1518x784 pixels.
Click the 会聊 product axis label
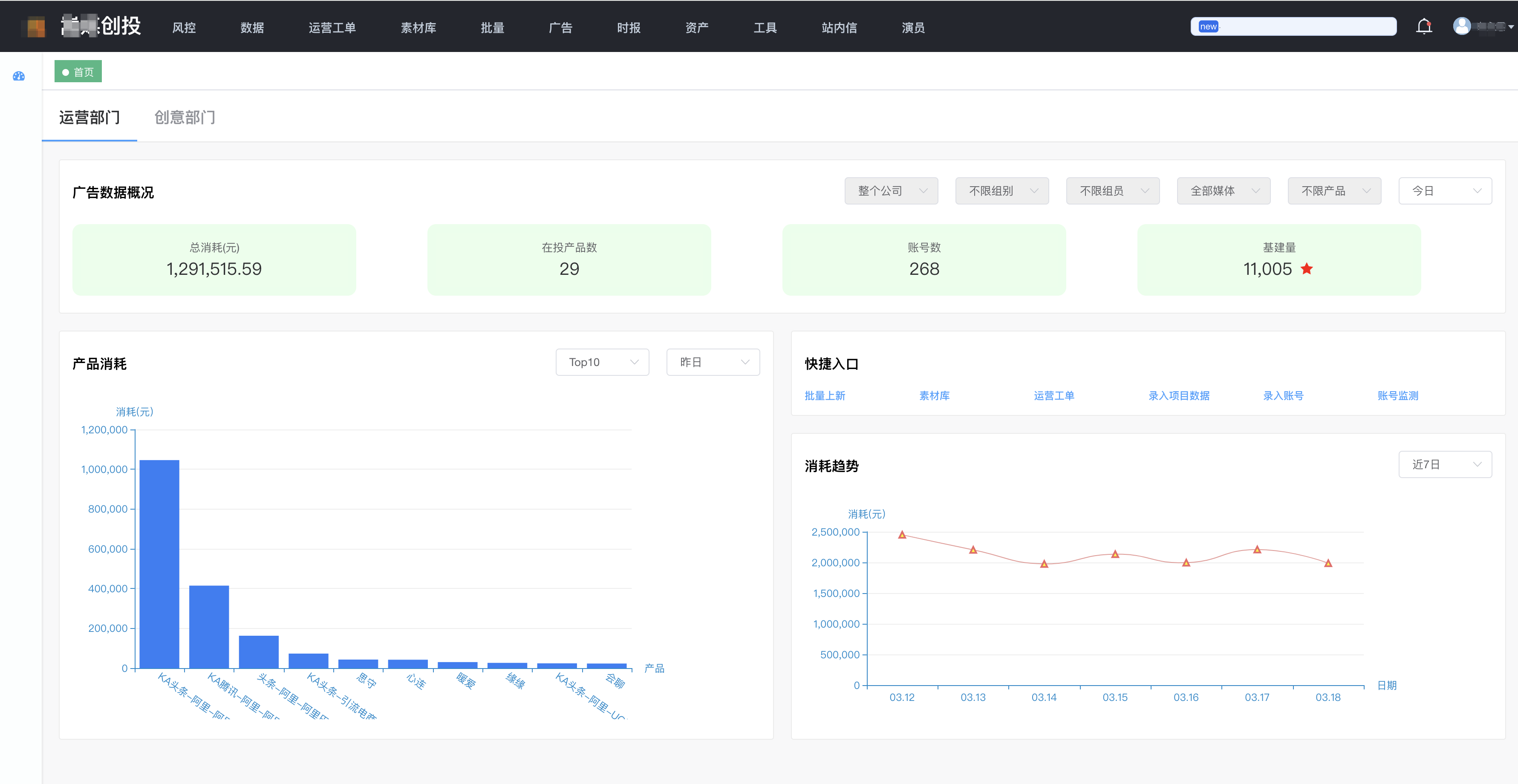[x=615, y=681]
